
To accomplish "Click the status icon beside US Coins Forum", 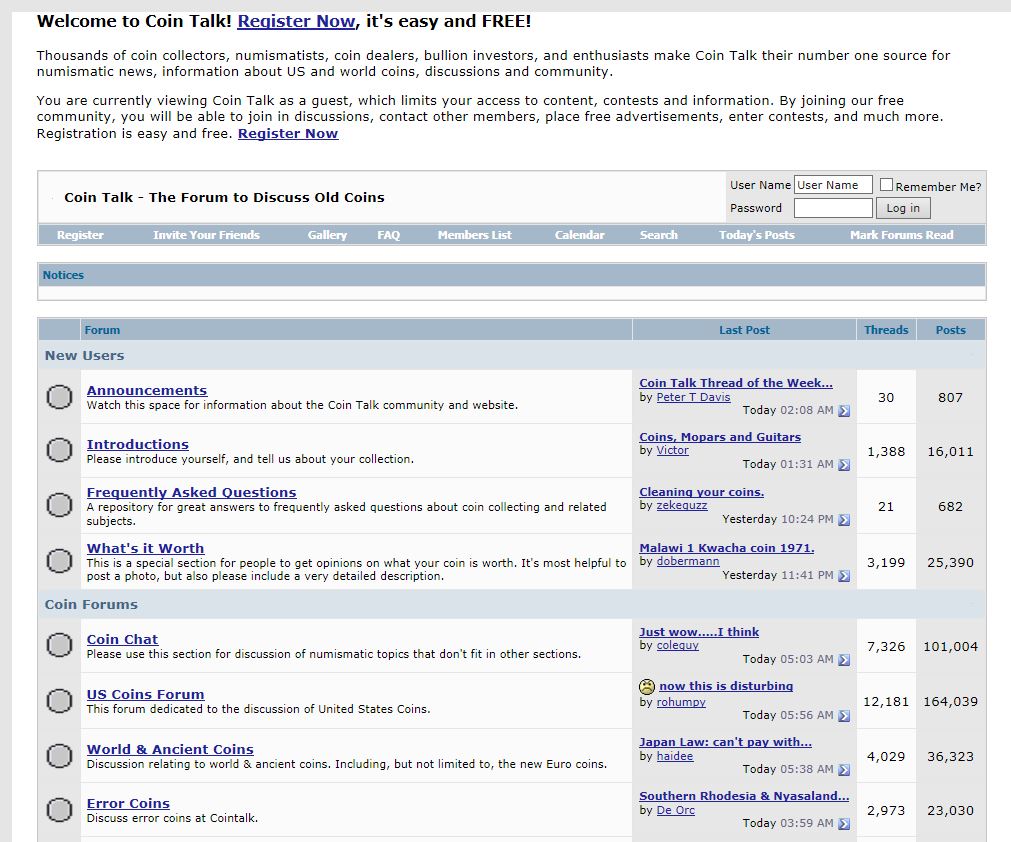I will coord(59,701).
